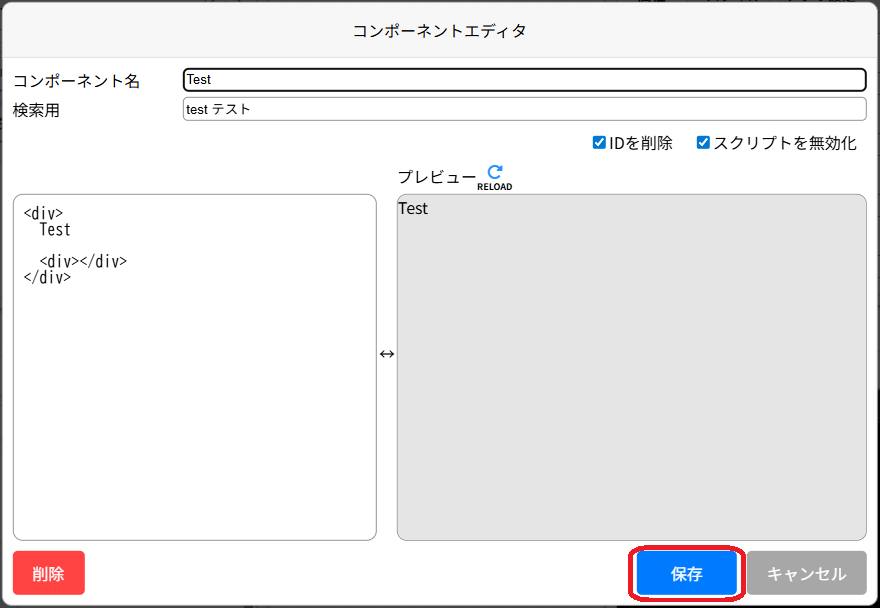Save the component with the 保存 button
The width and height of the screenshot is (880, 608).
pyautogui.click(x=686, y=573)
